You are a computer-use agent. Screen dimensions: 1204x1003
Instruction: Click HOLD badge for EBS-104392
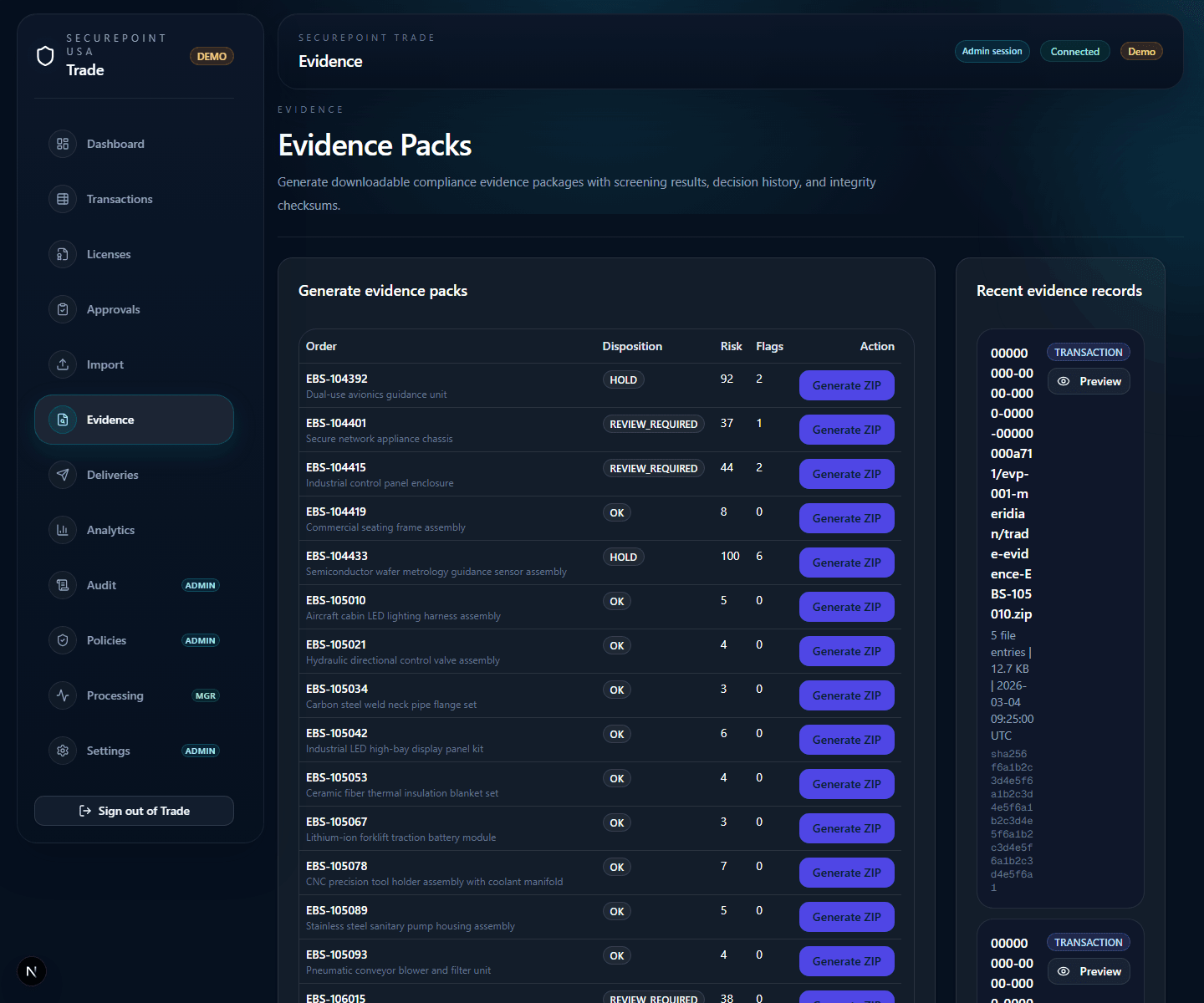coord(624,379)
